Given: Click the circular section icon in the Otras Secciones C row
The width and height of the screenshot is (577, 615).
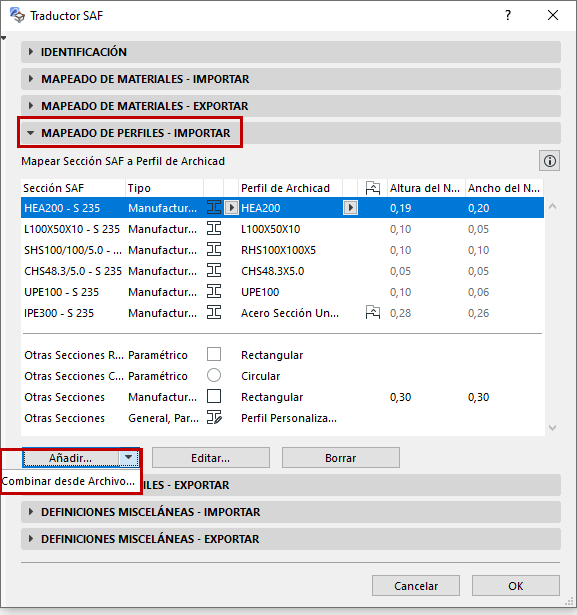Looking at the screenshot, I should point(214,375).
